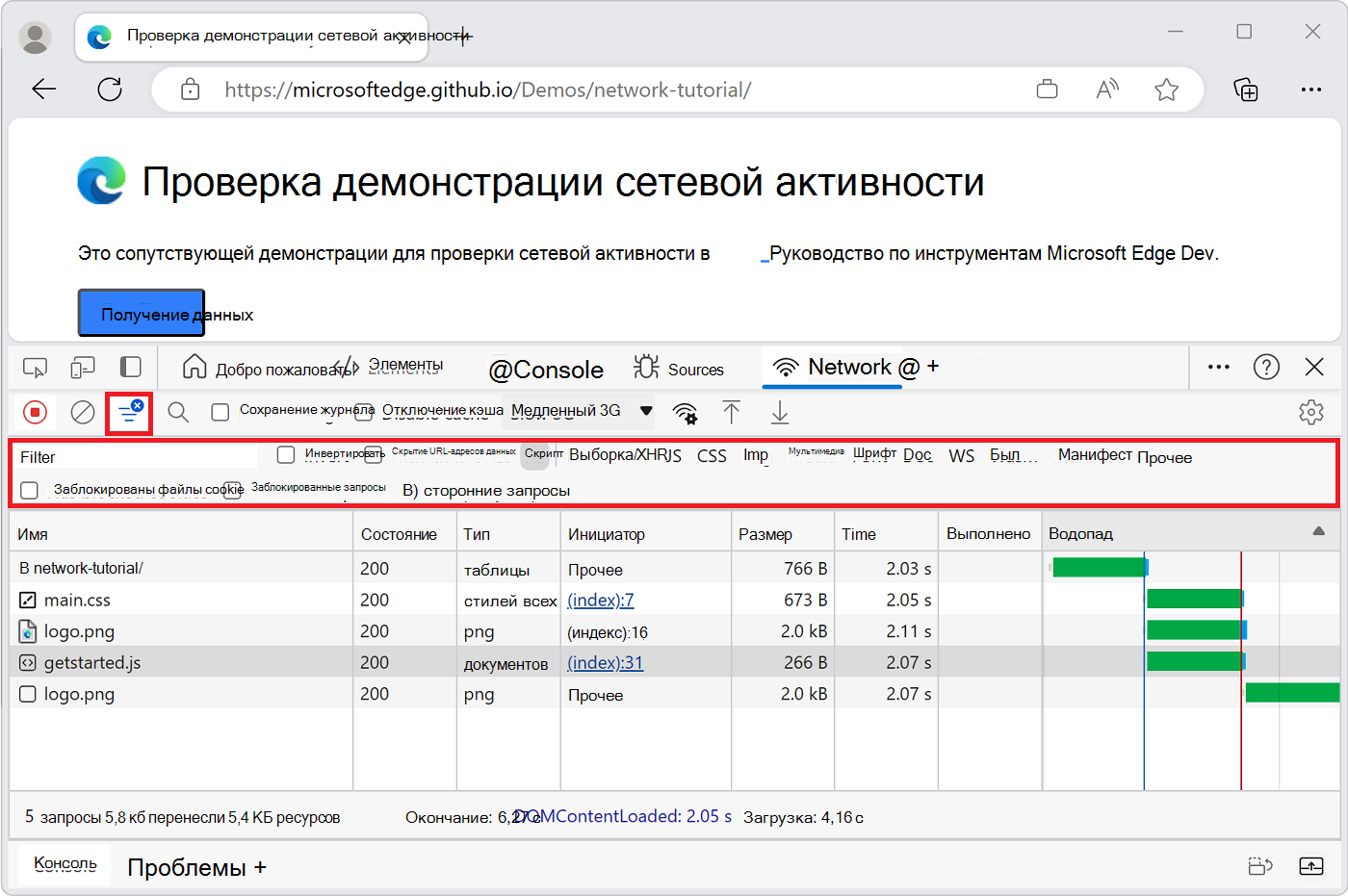Screen dimensions: 1348x896
Task: Clear the network log
Action: click(x=81, y=411)
